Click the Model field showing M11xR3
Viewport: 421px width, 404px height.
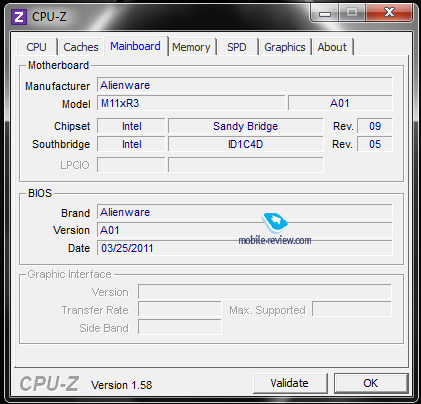coord(191,103)
